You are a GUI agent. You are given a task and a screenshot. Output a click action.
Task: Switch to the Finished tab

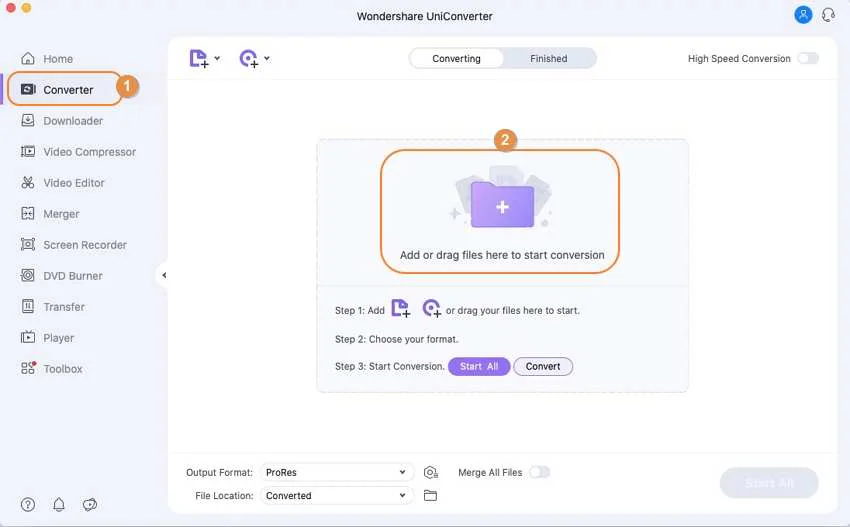549,59
